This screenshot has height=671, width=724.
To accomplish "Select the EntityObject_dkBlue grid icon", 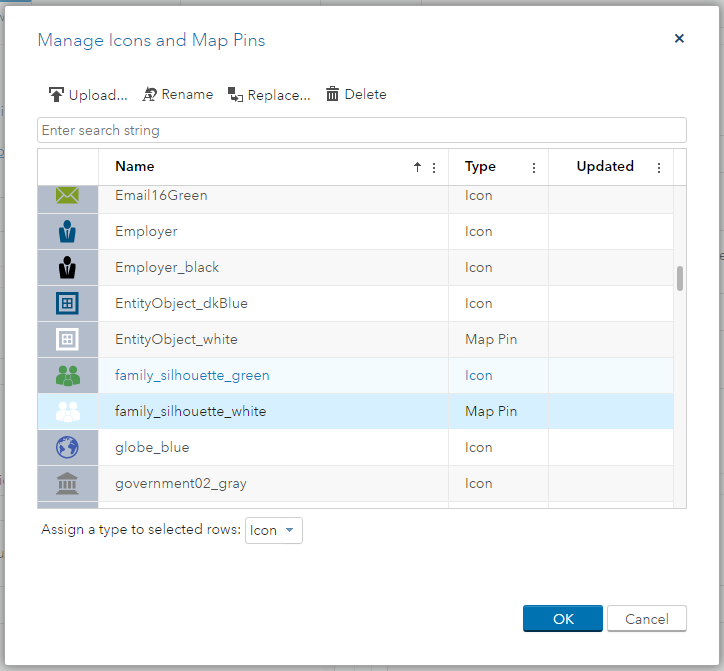I will [x=68, y=304].
